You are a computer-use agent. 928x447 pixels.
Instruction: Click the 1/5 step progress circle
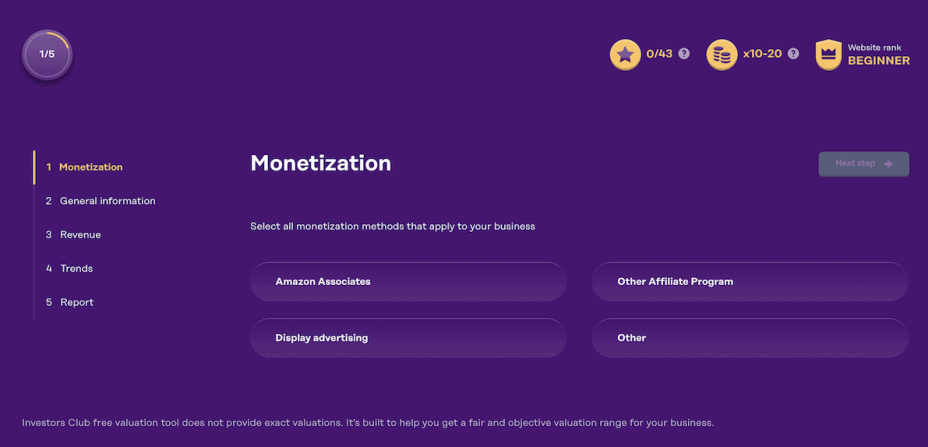[47, 54]
